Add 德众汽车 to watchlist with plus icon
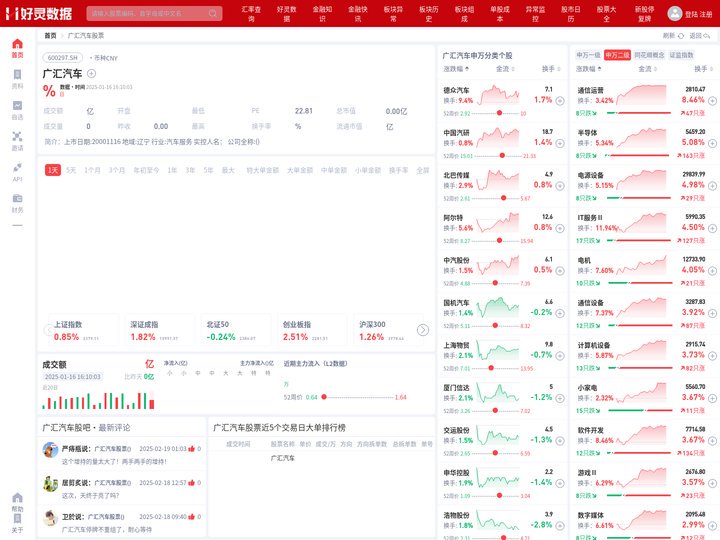This screenshot has width=720, height=540. tap(560, 101)
